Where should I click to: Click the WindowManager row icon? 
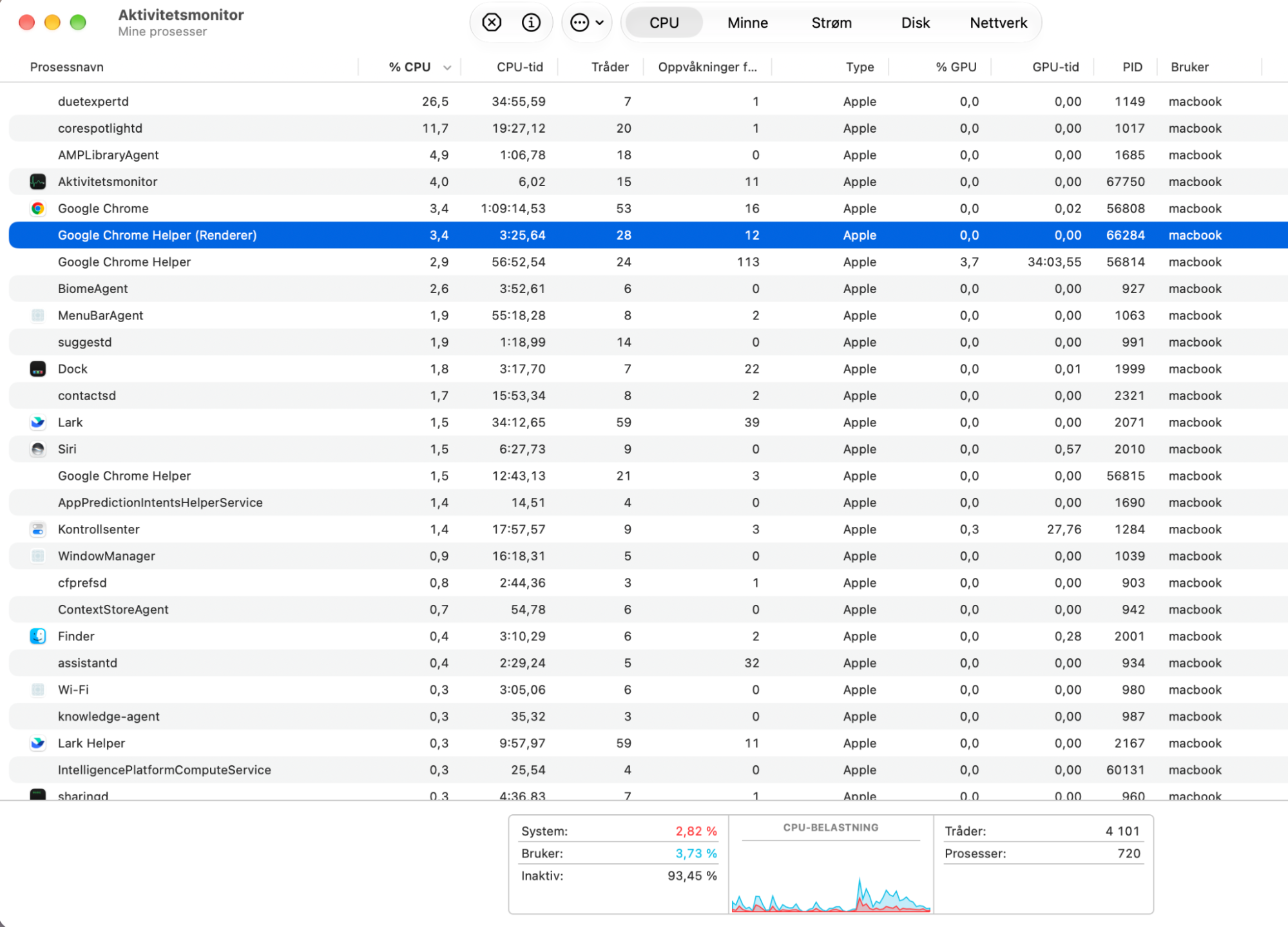38,556
